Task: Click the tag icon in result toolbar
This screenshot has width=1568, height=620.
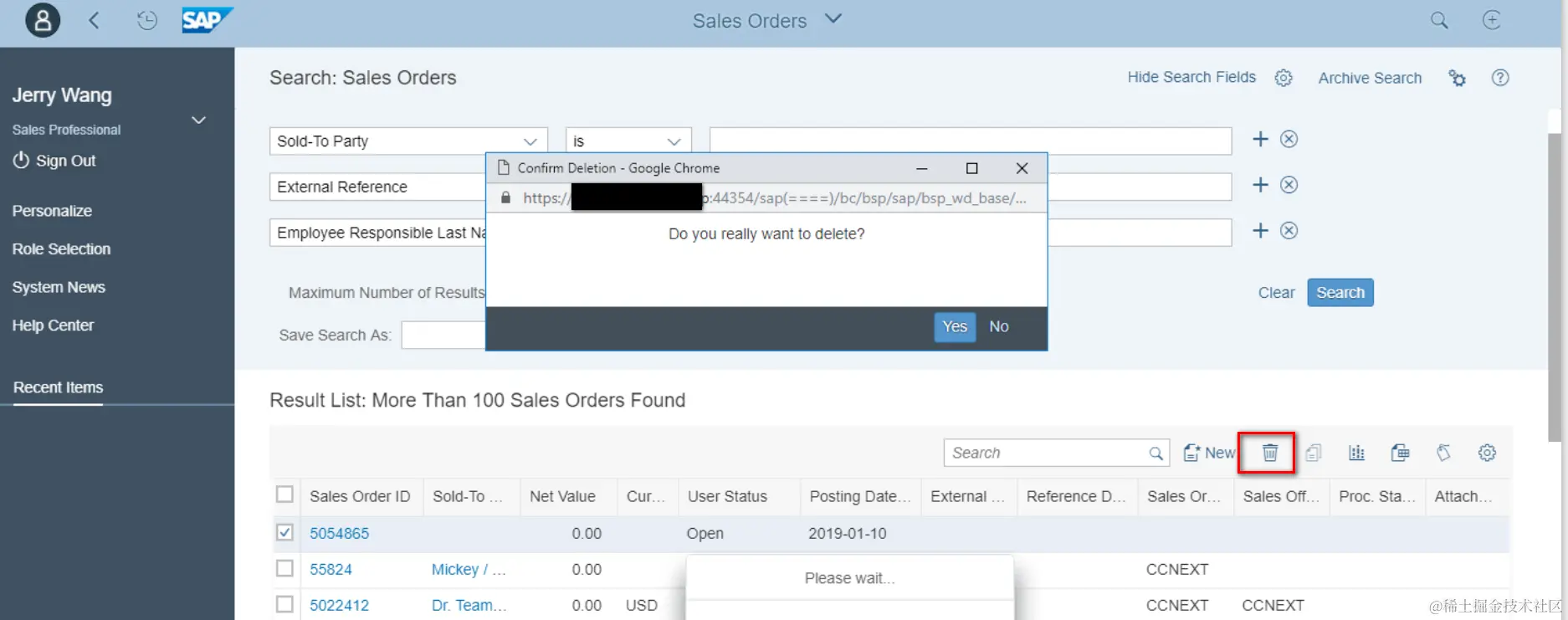Action: coord(1443,453)
